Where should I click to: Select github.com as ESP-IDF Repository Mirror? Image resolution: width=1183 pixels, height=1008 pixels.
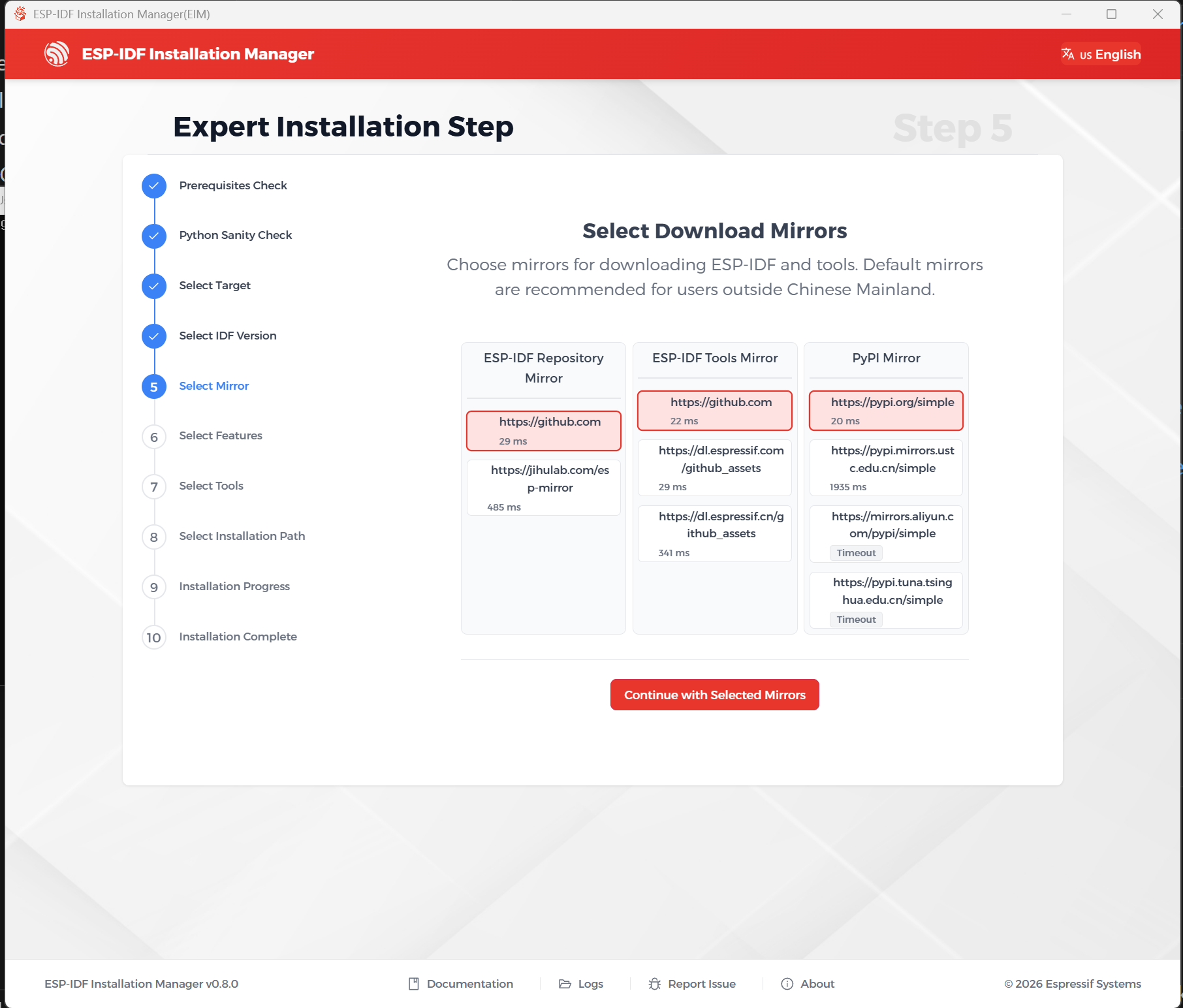pyautogui.click(x=544, y=431)
